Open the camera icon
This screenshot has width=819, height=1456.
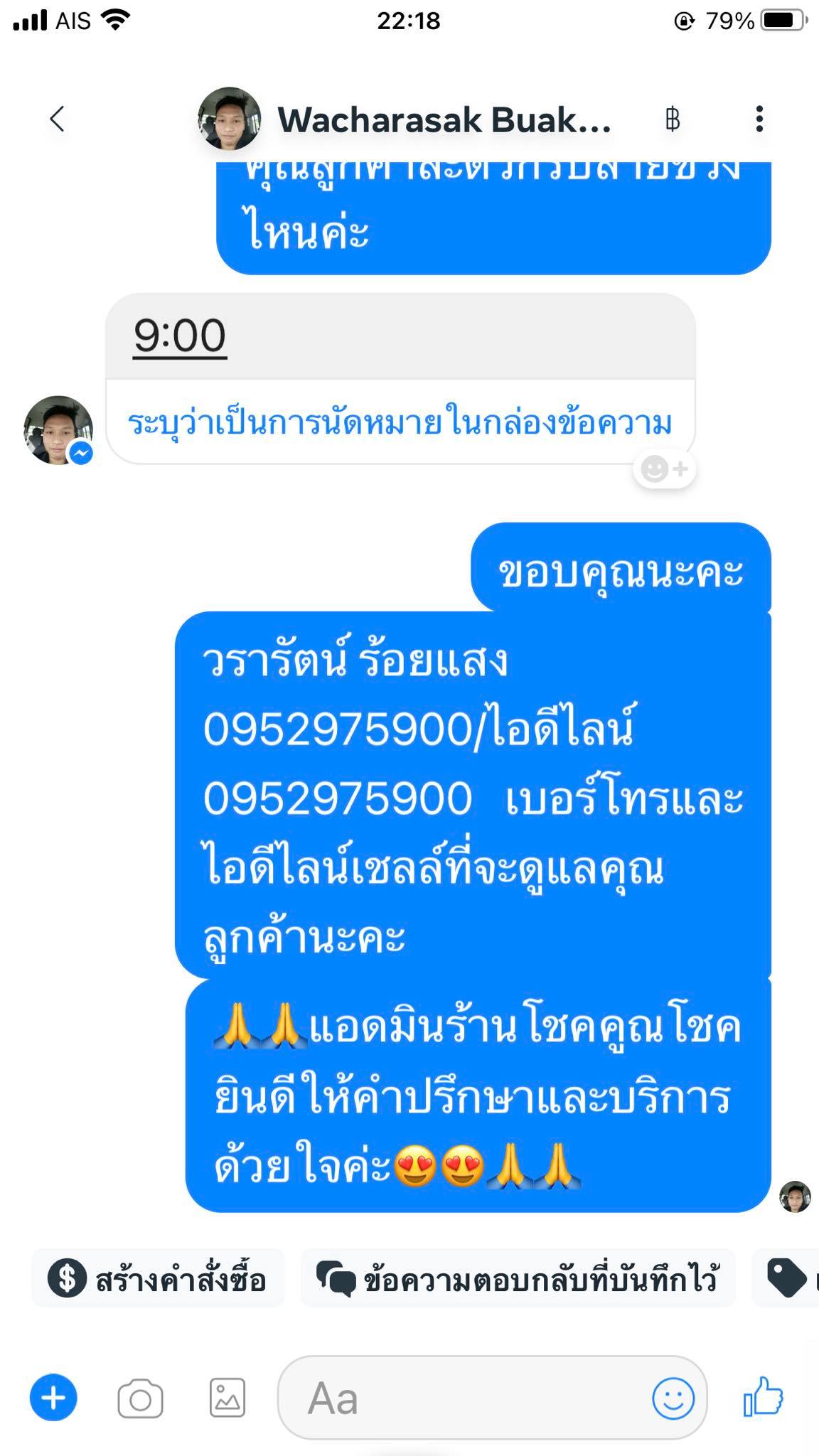coord(140,1399)
